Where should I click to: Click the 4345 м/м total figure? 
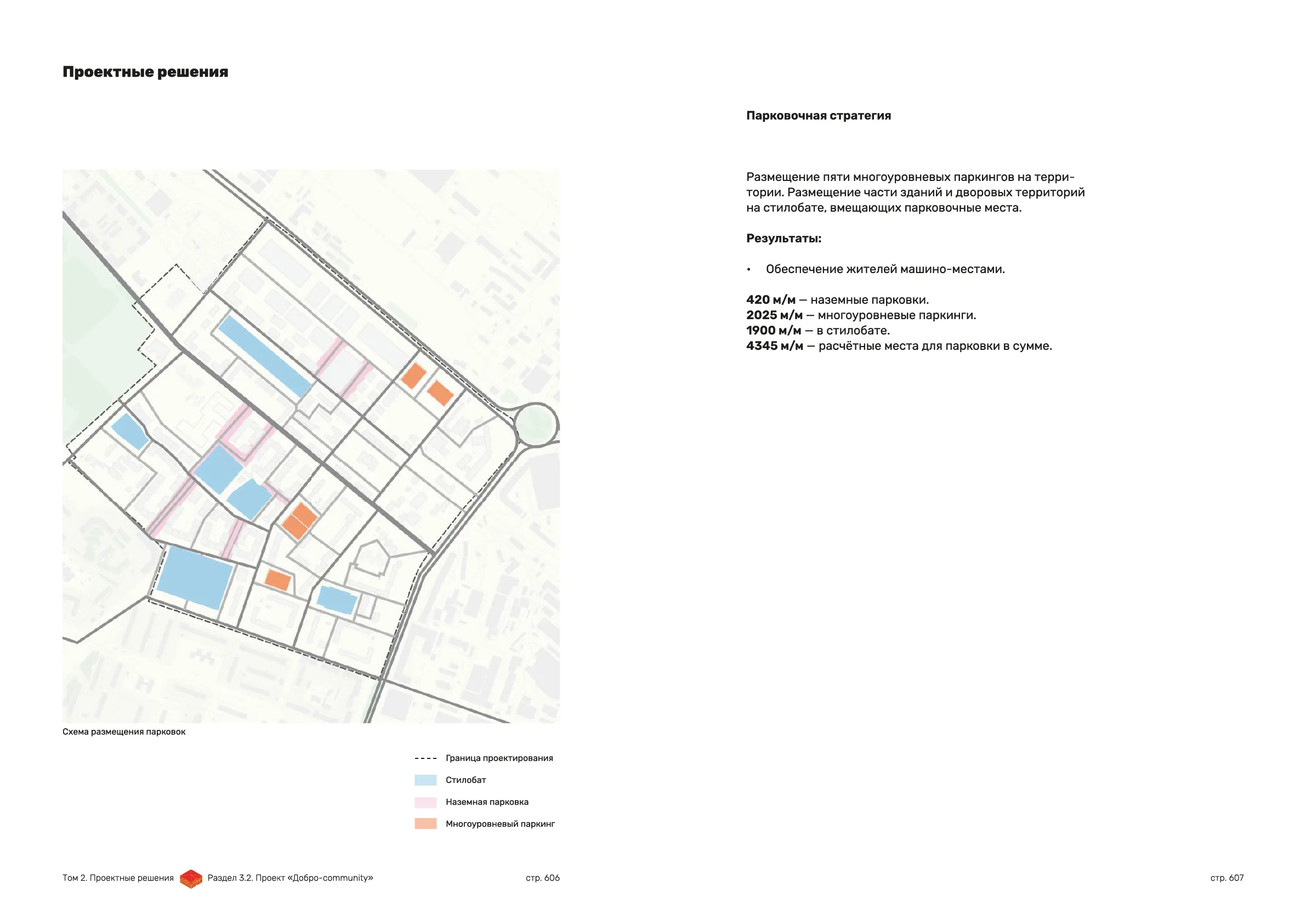coord(774,346)
